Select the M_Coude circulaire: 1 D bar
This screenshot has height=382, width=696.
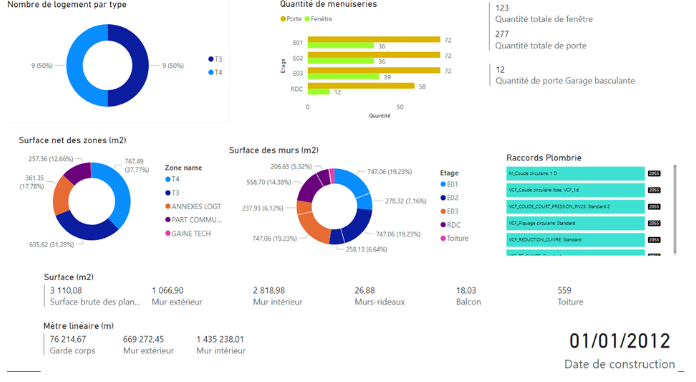click(575, 173)
